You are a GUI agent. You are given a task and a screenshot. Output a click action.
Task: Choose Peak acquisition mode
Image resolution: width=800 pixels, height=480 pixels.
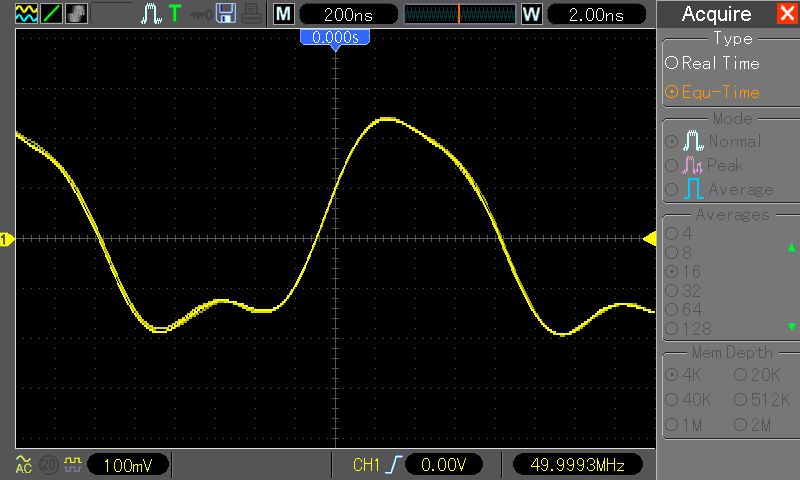coord(704,165)
